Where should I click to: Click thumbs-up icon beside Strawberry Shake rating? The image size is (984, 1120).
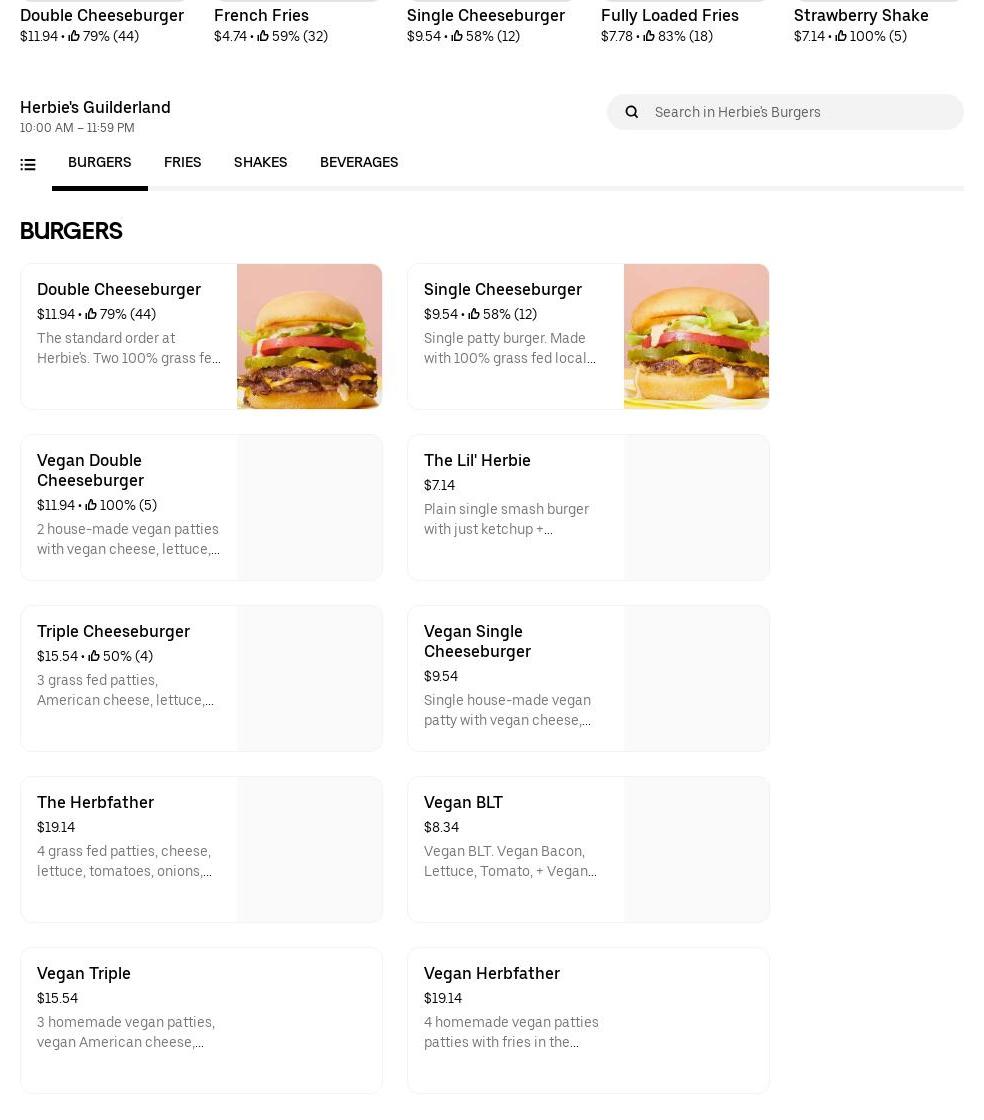(840, 36)
